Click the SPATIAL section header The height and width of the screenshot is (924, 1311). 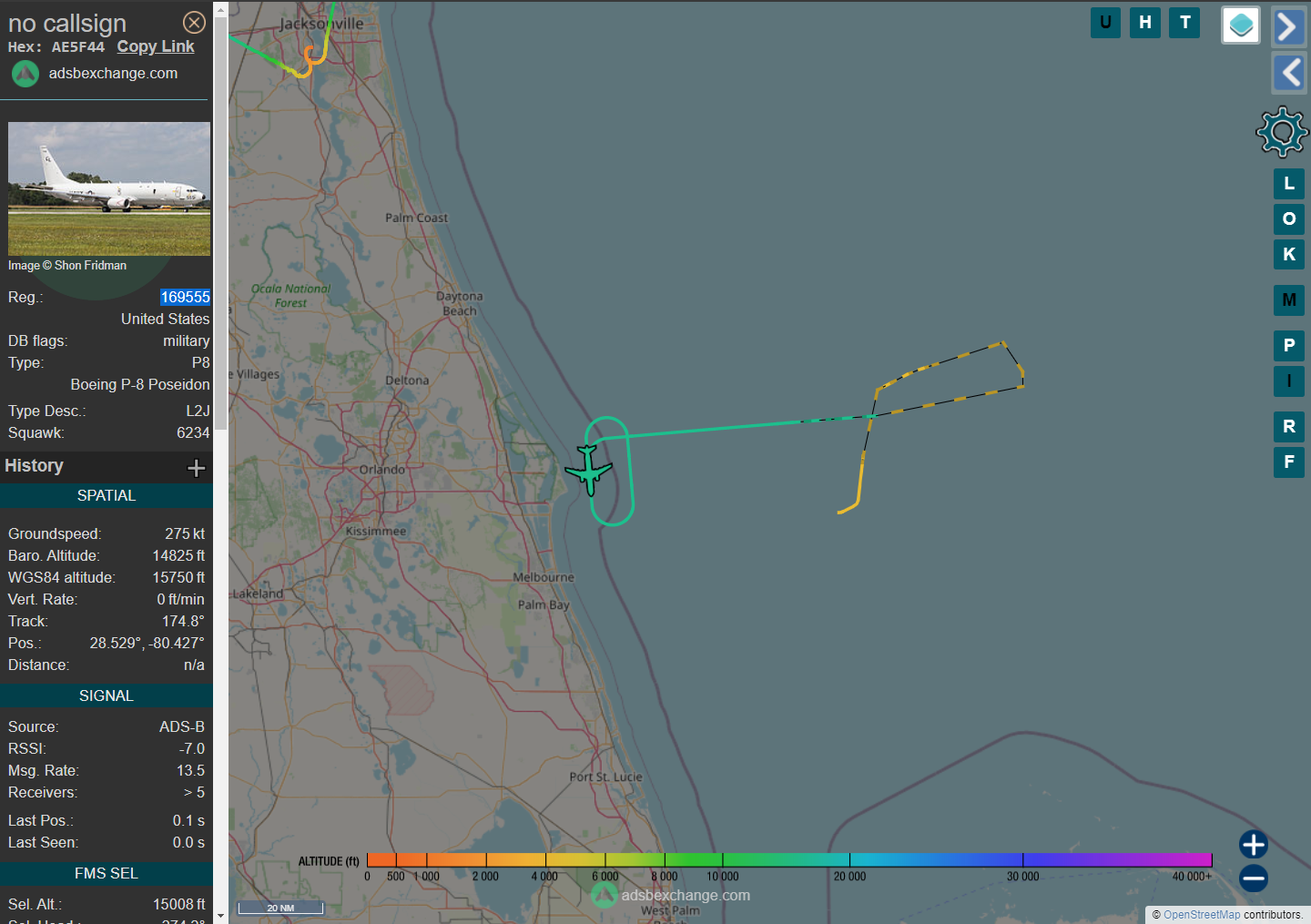click(x=107, y=496)
